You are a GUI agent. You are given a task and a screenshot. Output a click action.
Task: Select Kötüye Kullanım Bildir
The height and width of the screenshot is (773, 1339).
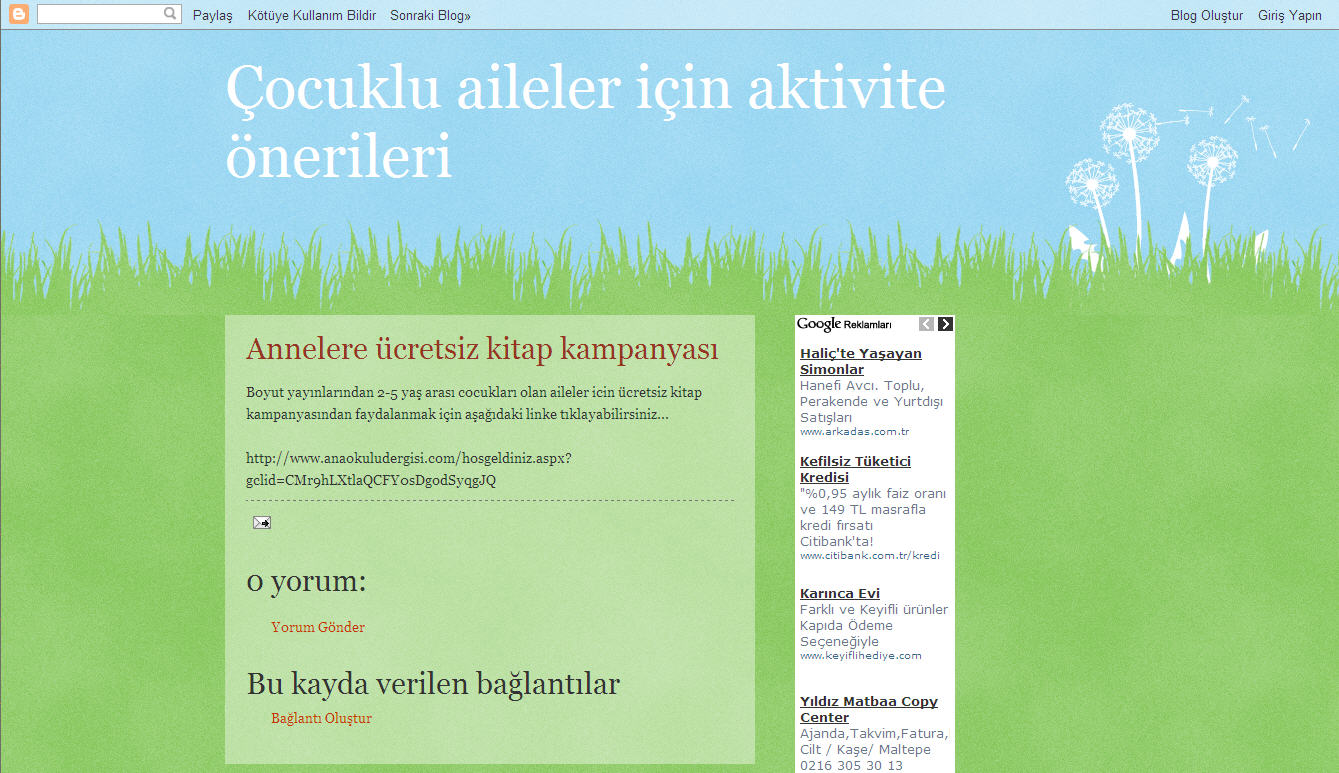312,16
